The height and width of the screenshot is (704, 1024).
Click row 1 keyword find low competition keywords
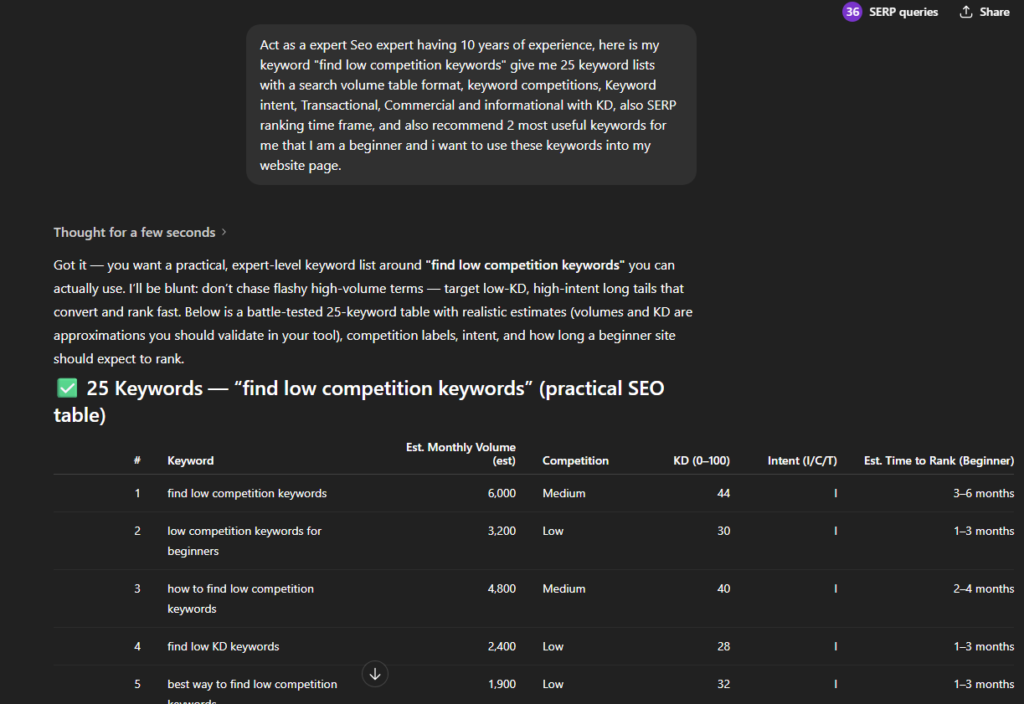pyautogui.click(x=248, y=493)
